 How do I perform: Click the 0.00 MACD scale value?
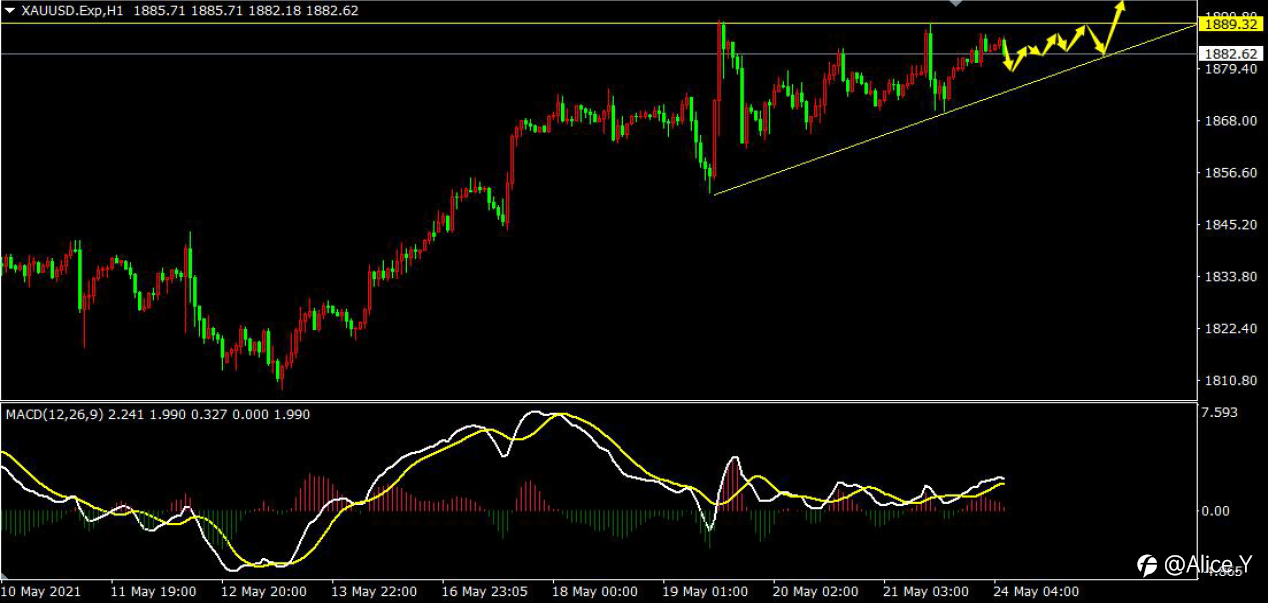pyautogui.click(x=1218, y=511)
